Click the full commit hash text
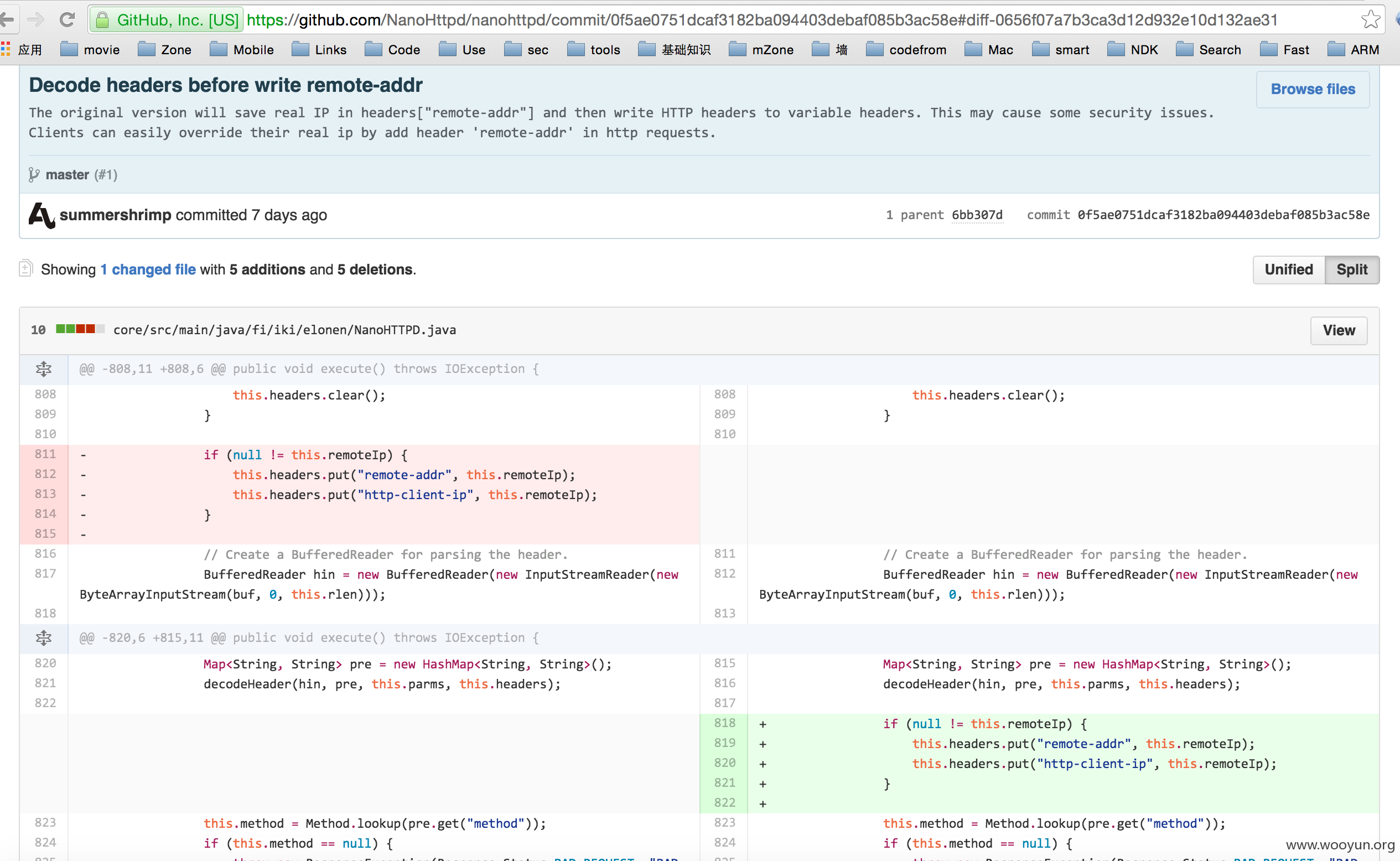This screenshot has width=1400, height=861. click(x=1223, y=215)
